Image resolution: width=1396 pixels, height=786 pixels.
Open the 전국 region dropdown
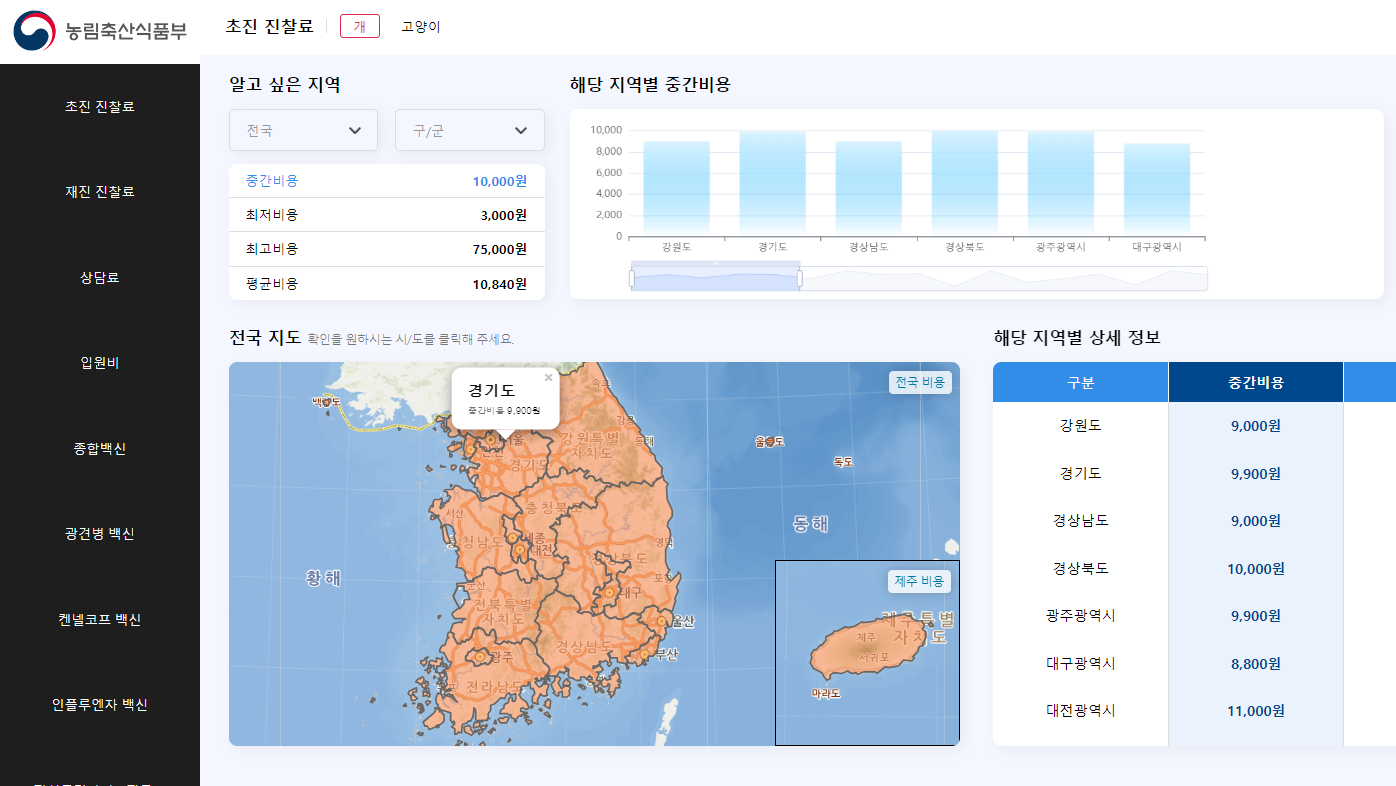point(303,129)
